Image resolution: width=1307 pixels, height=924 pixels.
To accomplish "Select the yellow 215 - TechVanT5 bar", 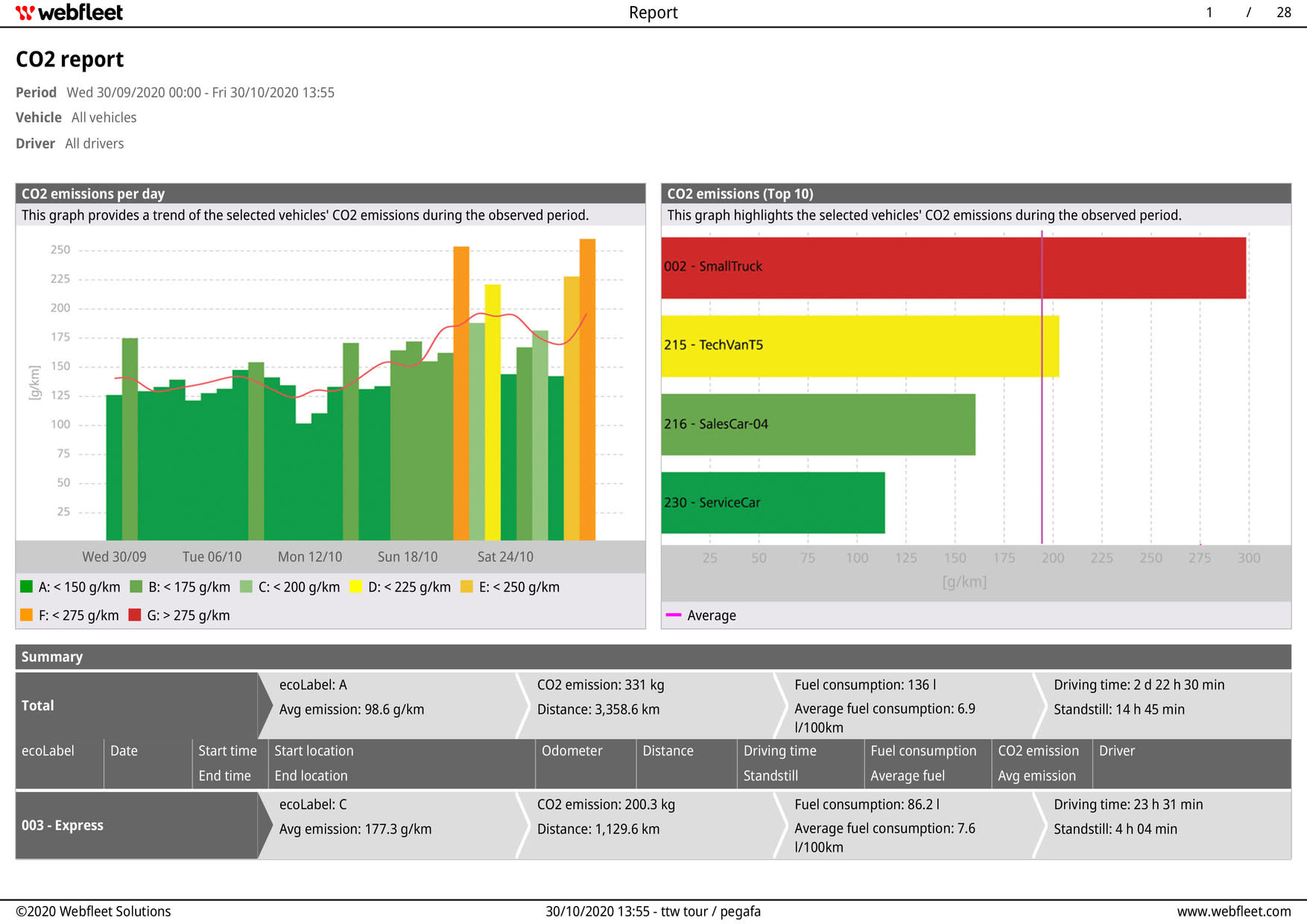I will [x=857, y=345].
